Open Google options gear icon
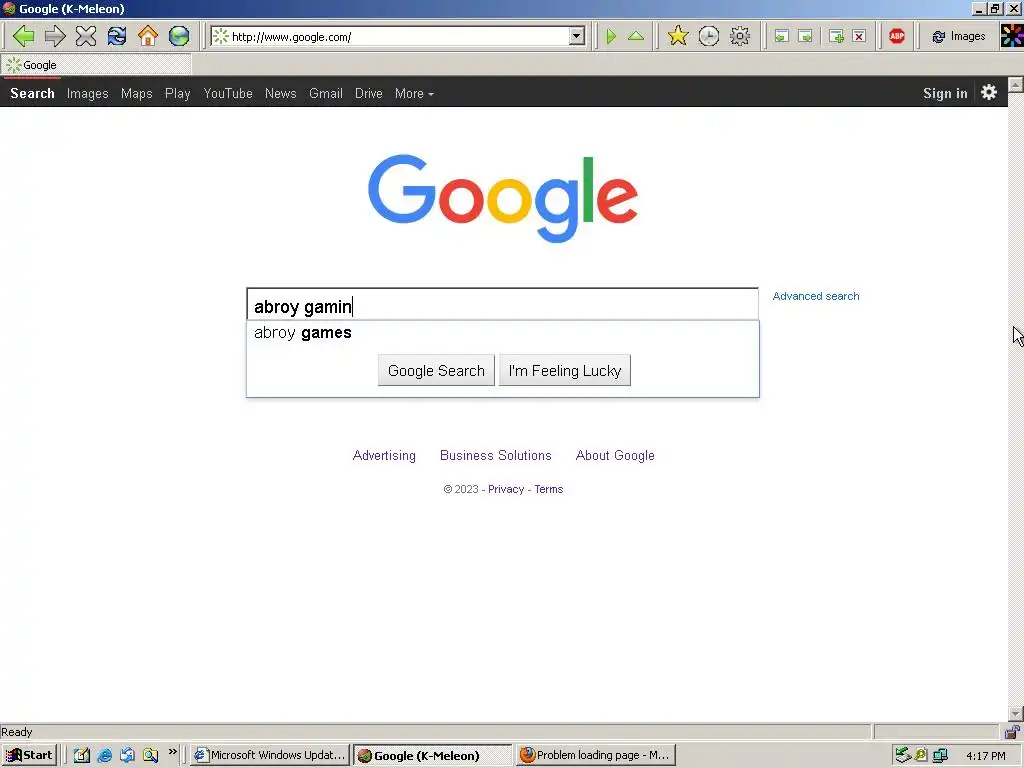Image resolution: width=1024 pixels, height=768 pixels. tap(989, 92)
